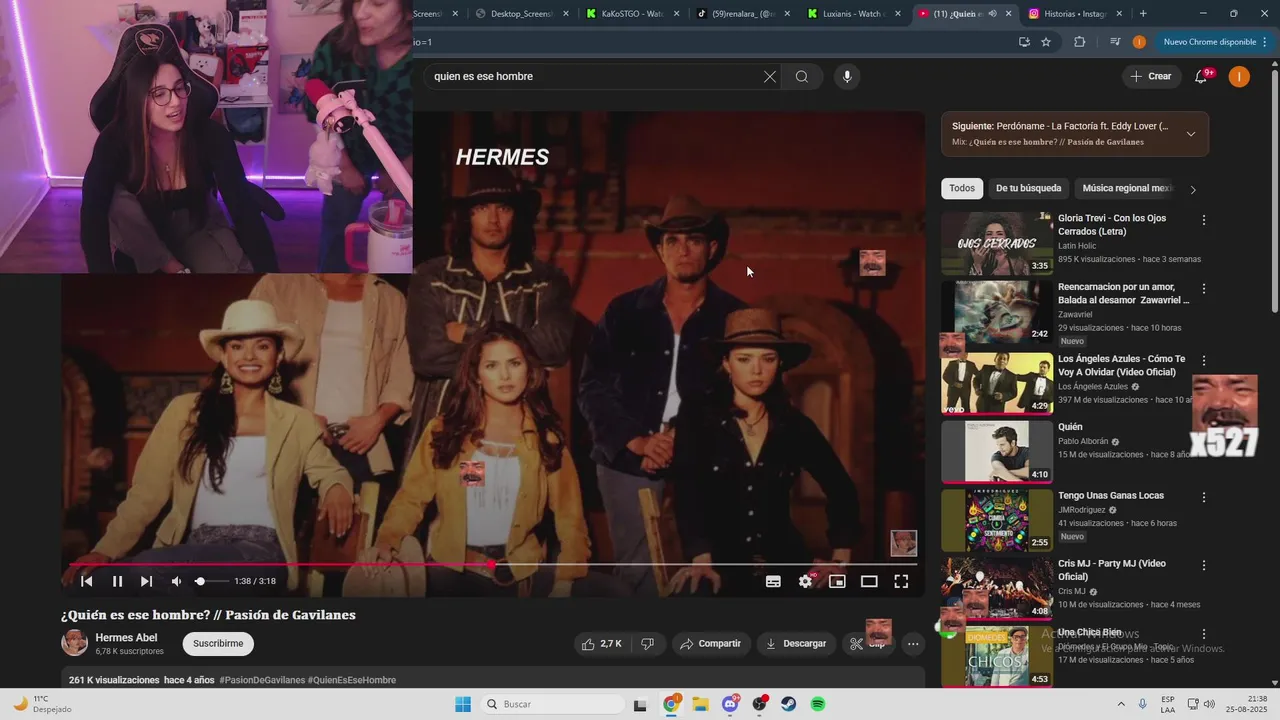Click the Nuevo Chrome disponible button

1209,42
